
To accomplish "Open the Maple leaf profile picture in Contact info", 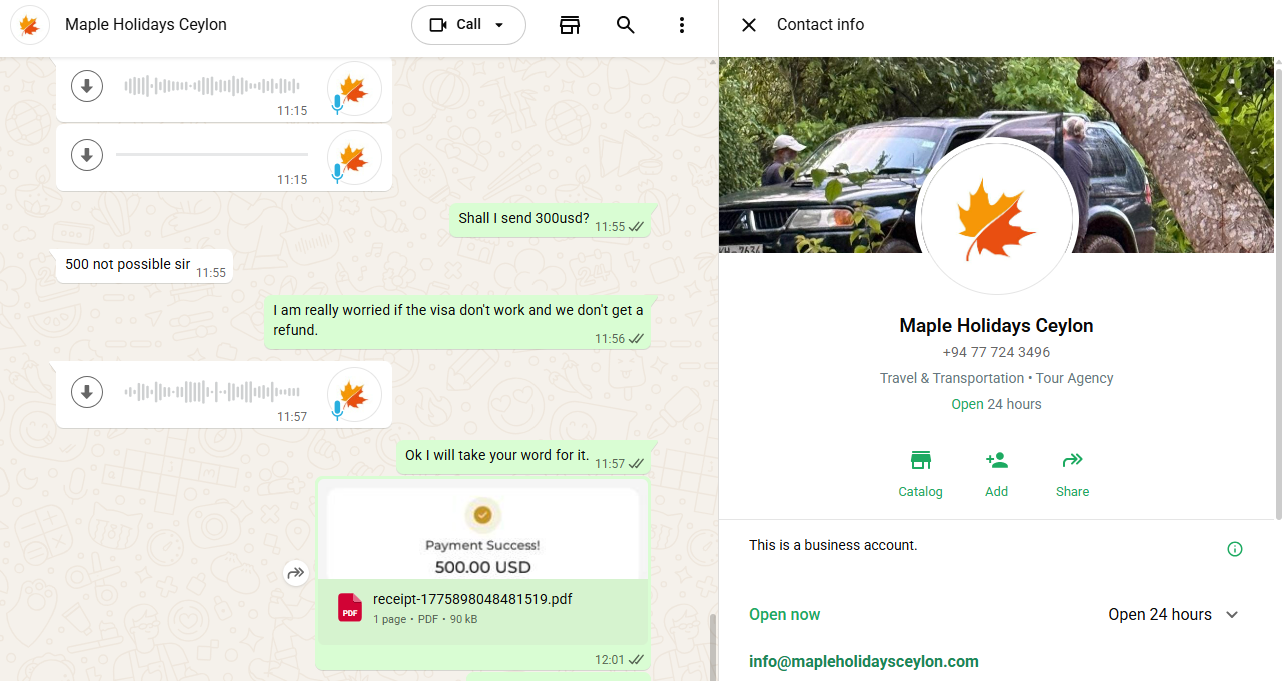I will coord(996,218).
